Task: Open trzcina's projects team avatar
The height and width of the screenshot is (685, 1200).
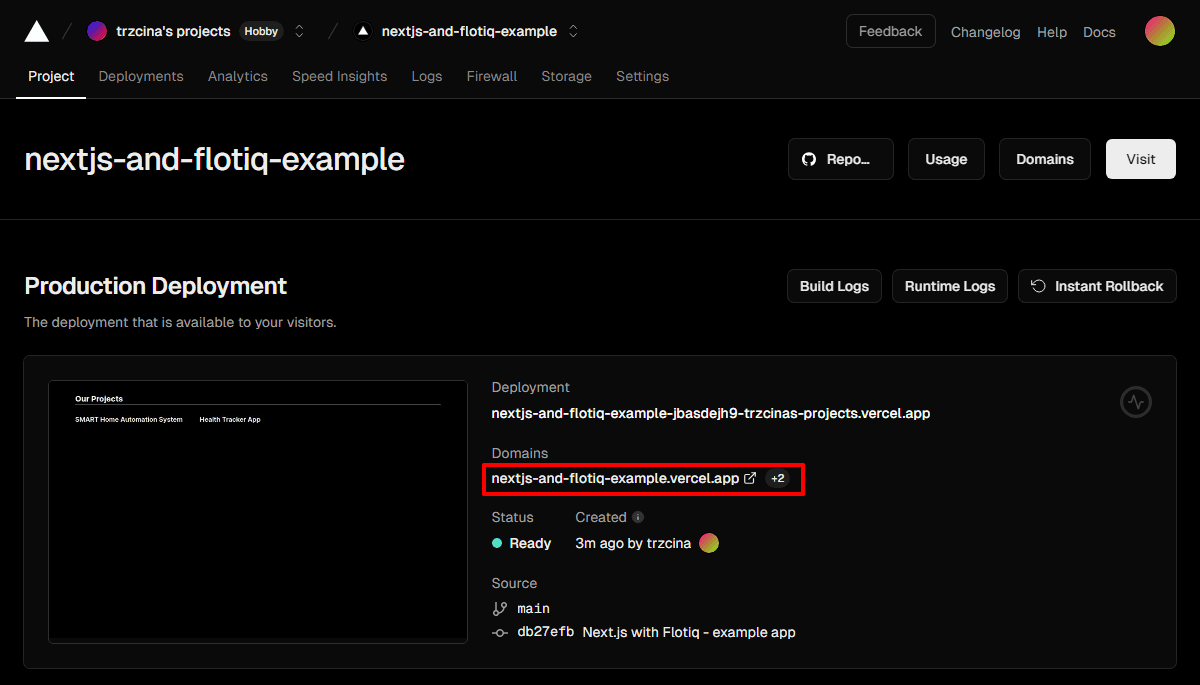Action: click(x=97, y=31)
